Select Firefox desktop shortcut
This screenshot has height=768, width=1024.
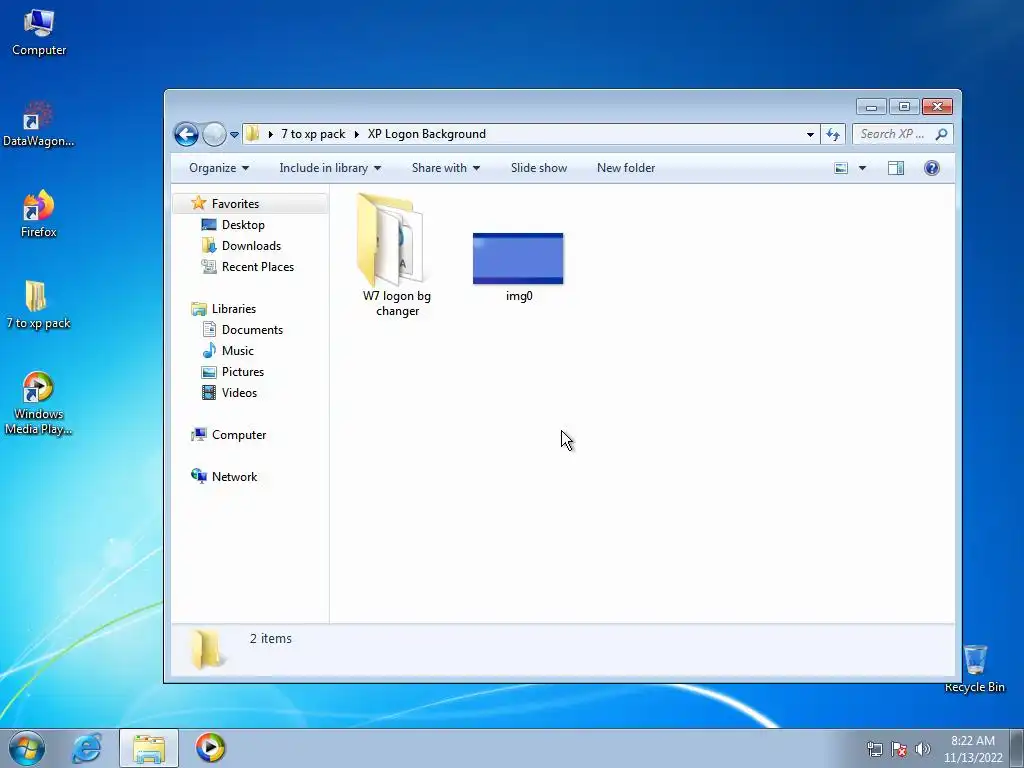pos(39,214)
